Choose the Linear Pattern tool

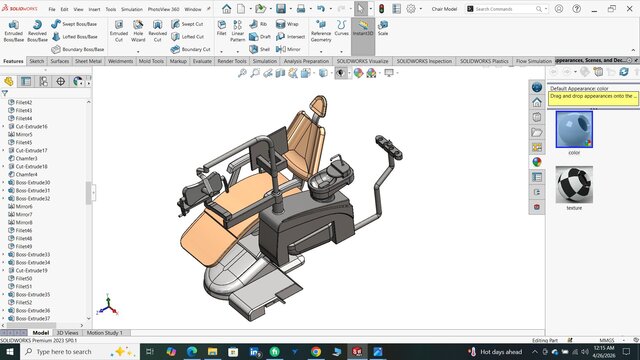238,31
